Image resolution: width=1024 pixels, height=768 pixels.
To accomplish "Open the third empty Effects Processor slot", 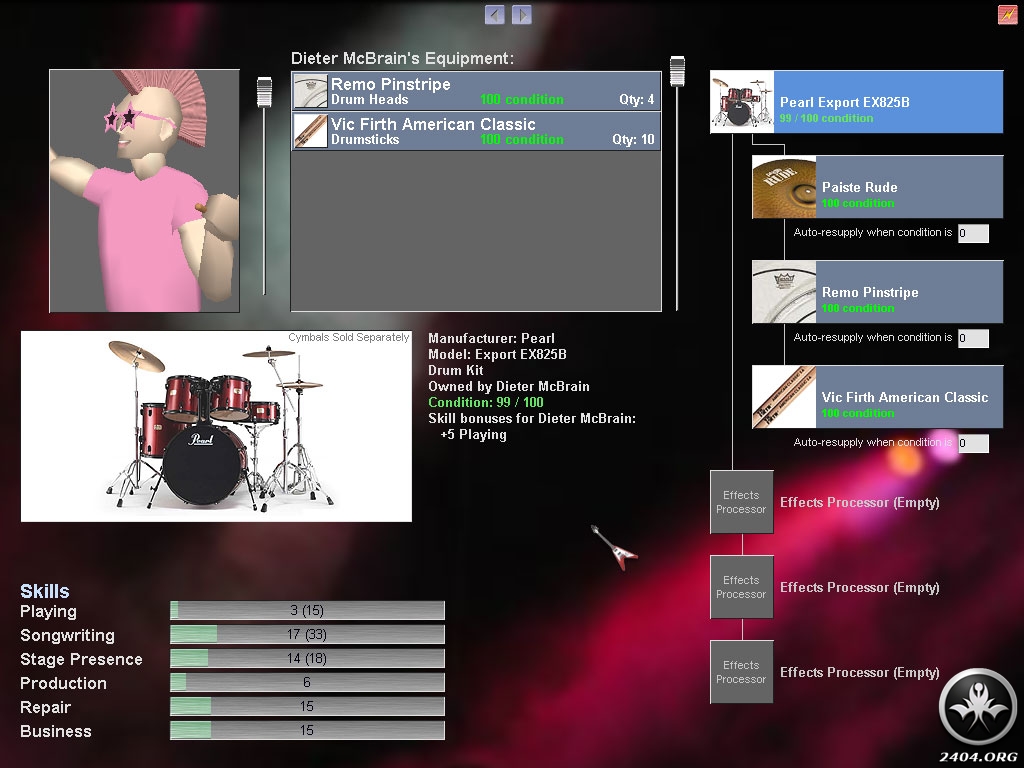I will pyautogui.click(x=741, y=672).
